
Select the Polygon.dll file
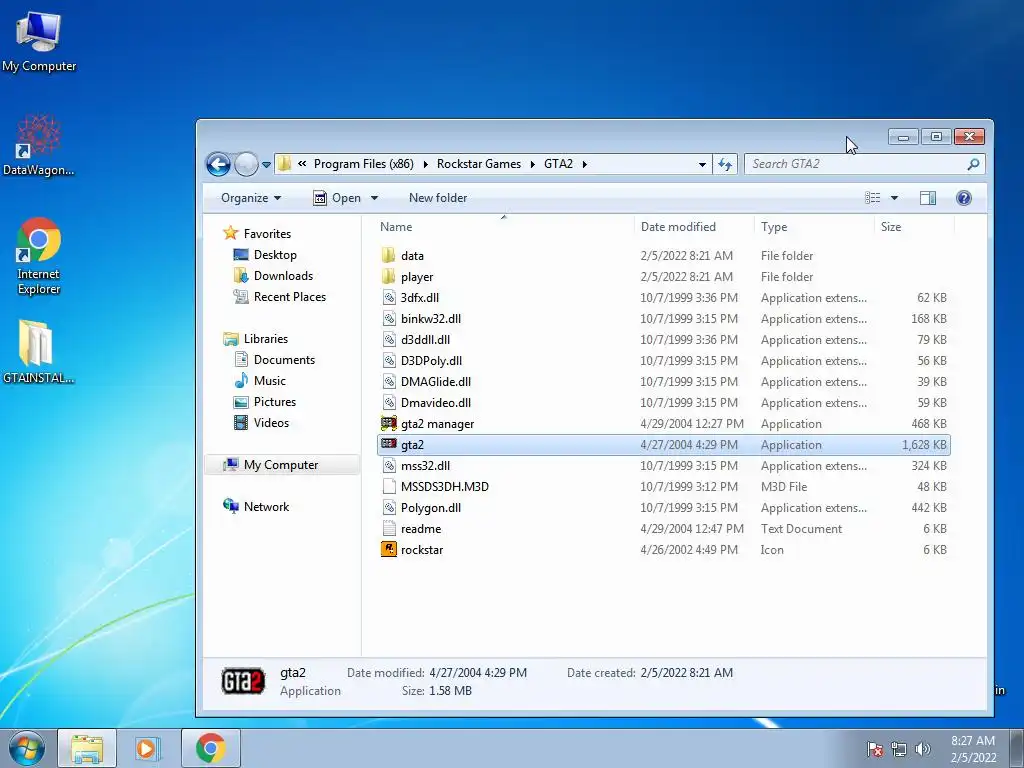pyautogui.click(x=664, y=507)
